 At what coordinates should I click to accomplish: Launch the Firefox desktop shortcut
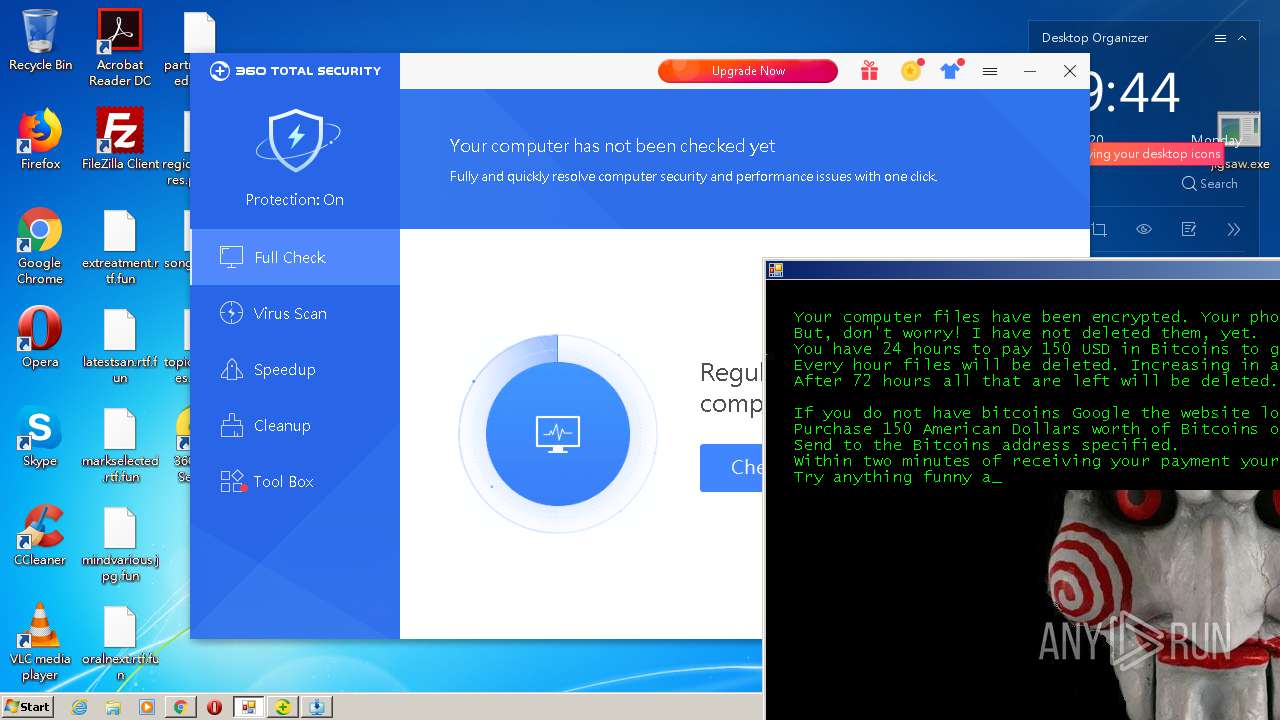pyautogui.click(x=40, y=139)
